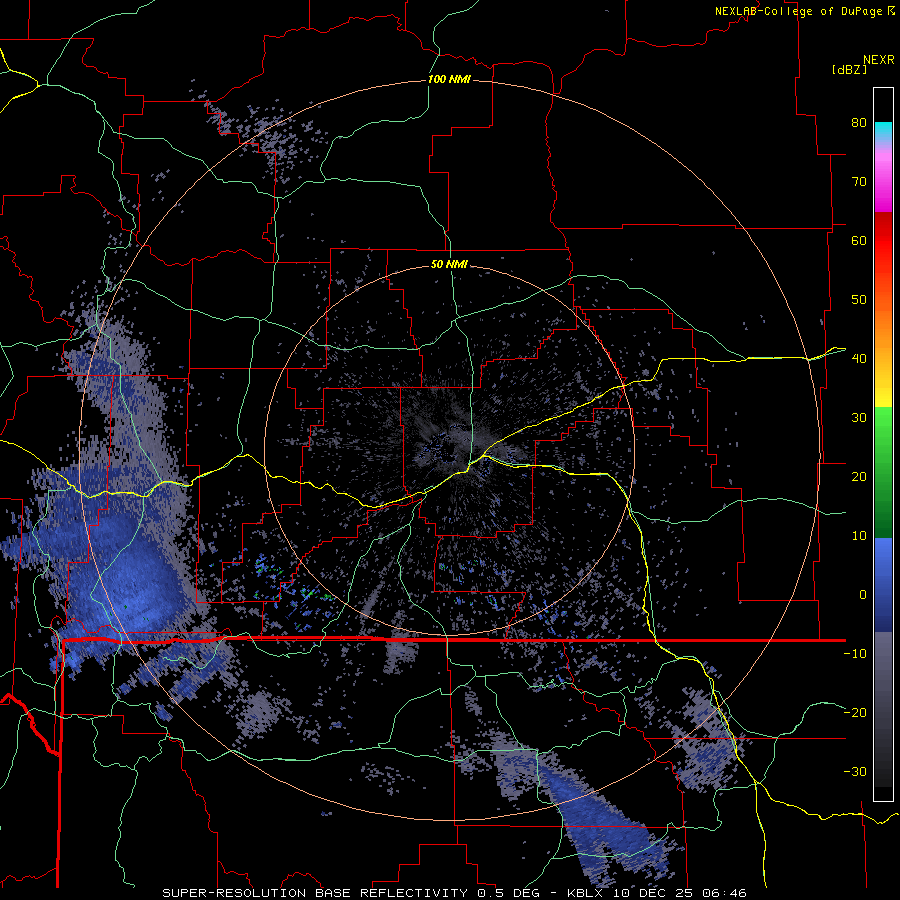900x900 pixels.
Task: Click the -20 value on the dBZ scale
Action: pyautogui.click(x=855, y=713)
